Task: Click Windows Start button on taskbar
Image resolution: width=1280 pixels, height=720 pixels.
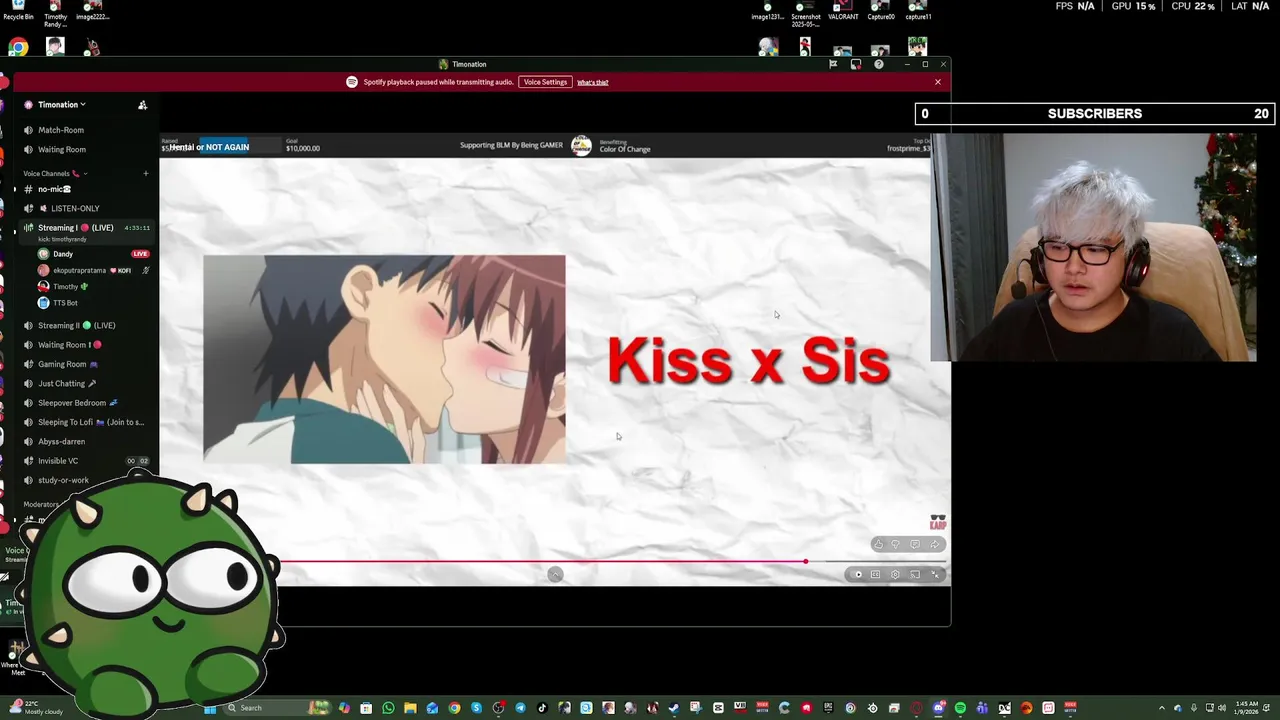Action: click(209, 708)
